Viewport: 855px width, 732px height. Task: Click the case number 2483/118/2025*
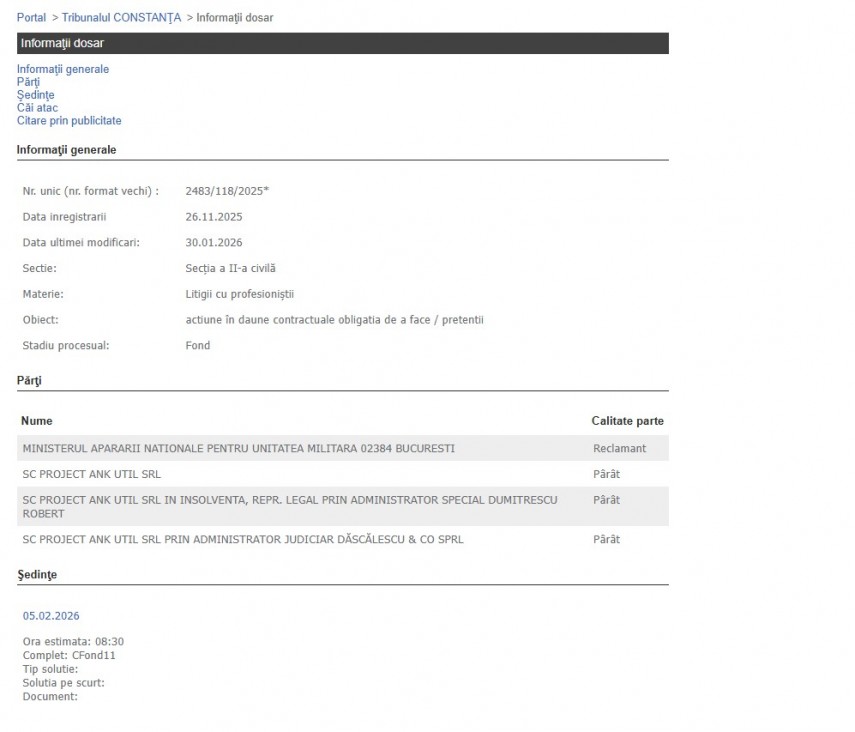[x=227, y=191]
